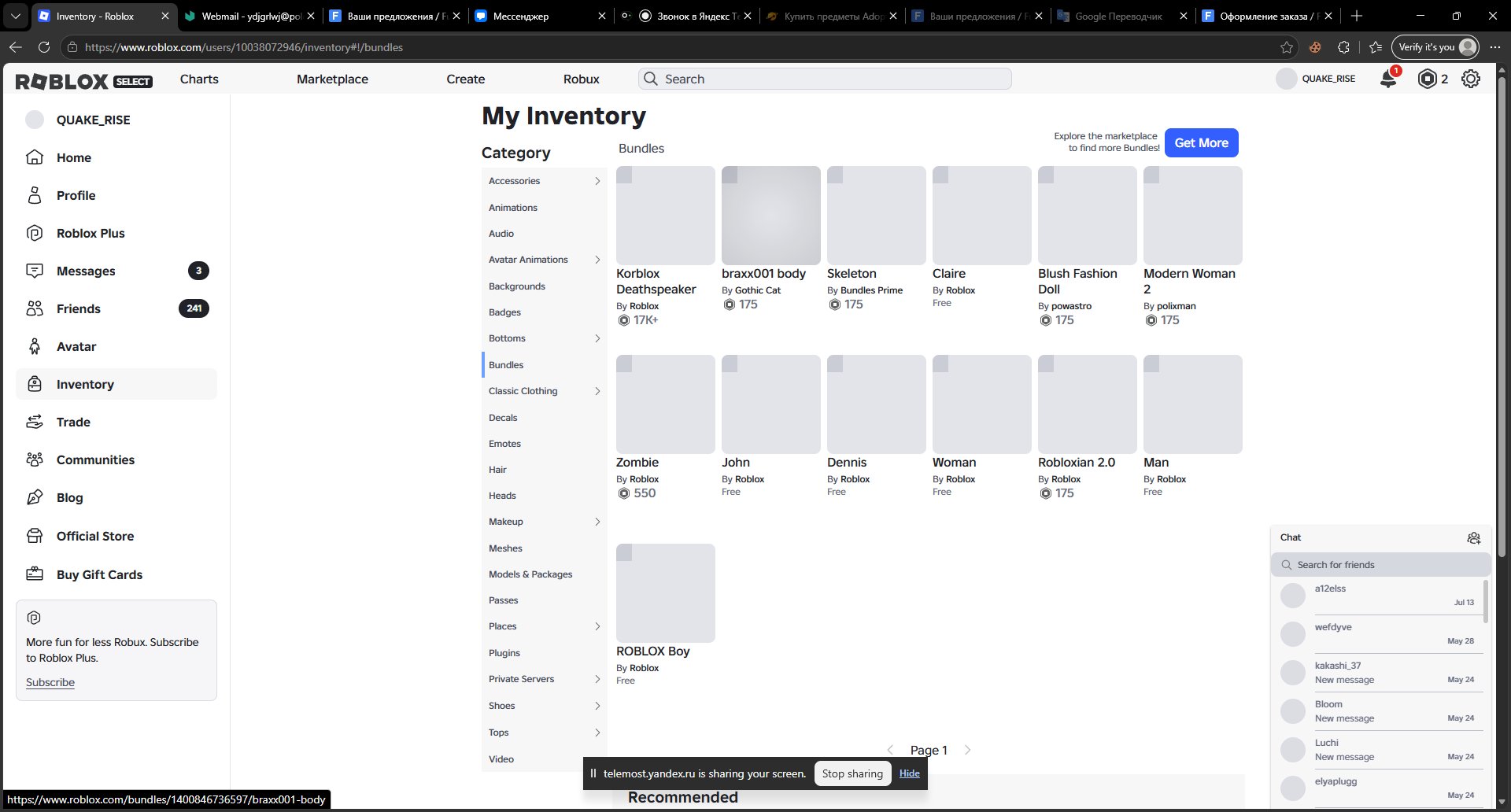The height and width of the screenshot is (812, 1511).
Task: Open settings with the gear icon
Action: point(1471,79)
